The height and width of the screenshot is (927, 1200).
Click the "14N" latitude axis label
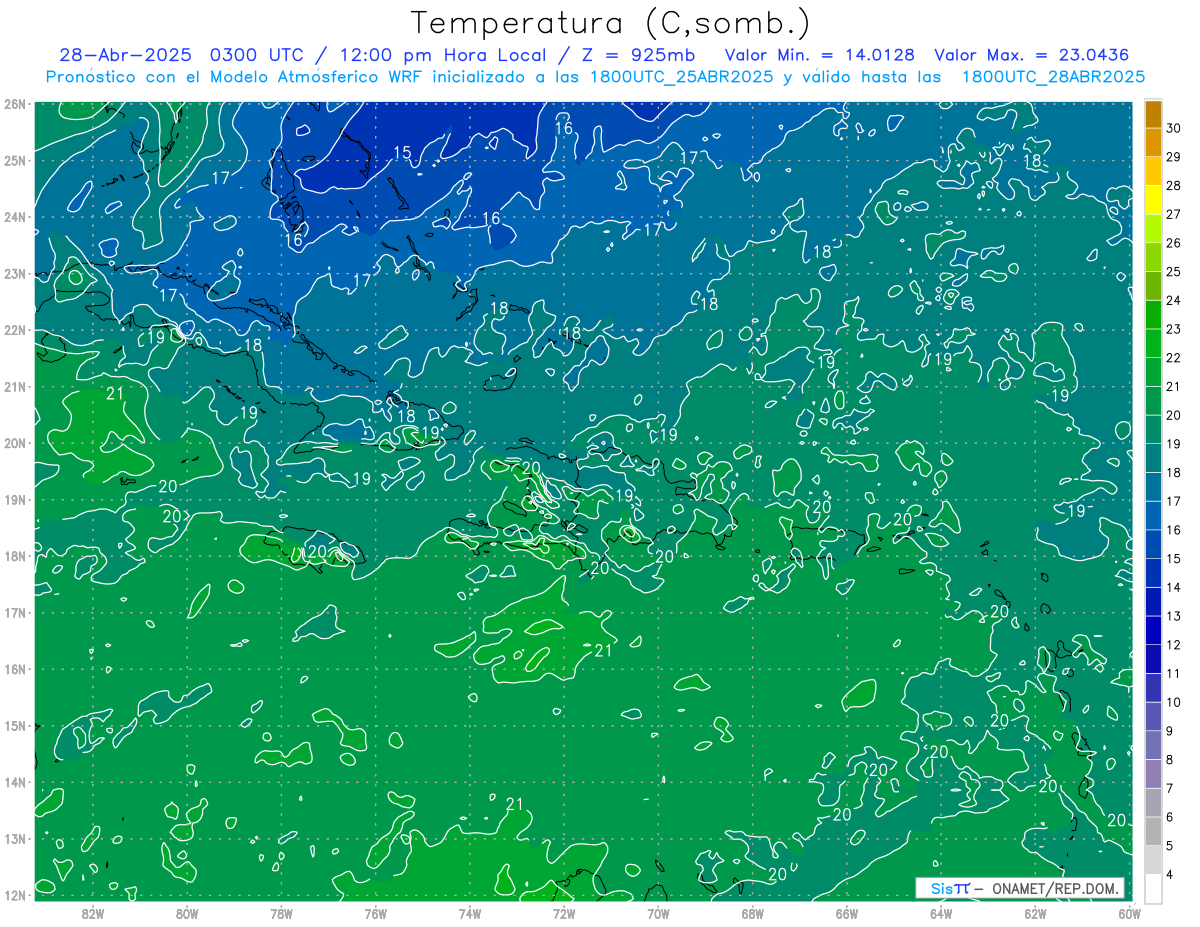pos(15,782)
